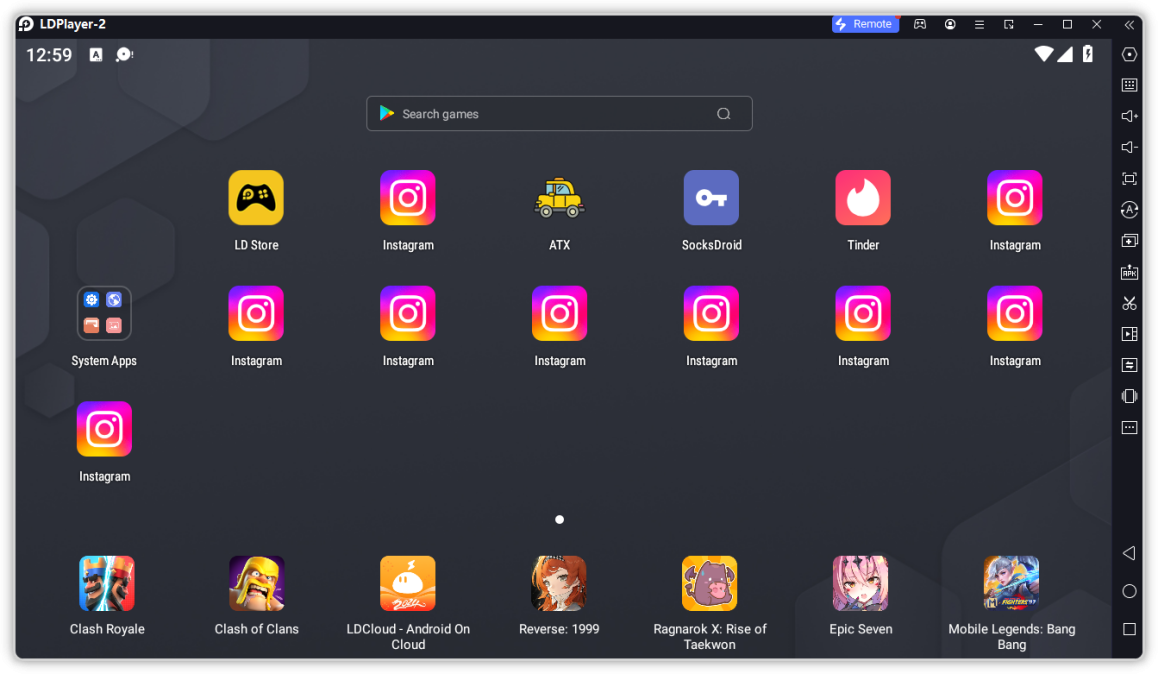This screenshot has height=674, width=1158.
Task: Open Instagram directly below System Apps
Action: 104,429
